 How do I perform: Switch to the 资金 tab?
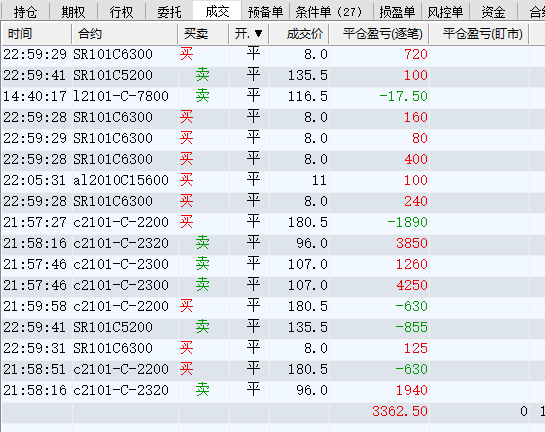[x=493, y=12]
